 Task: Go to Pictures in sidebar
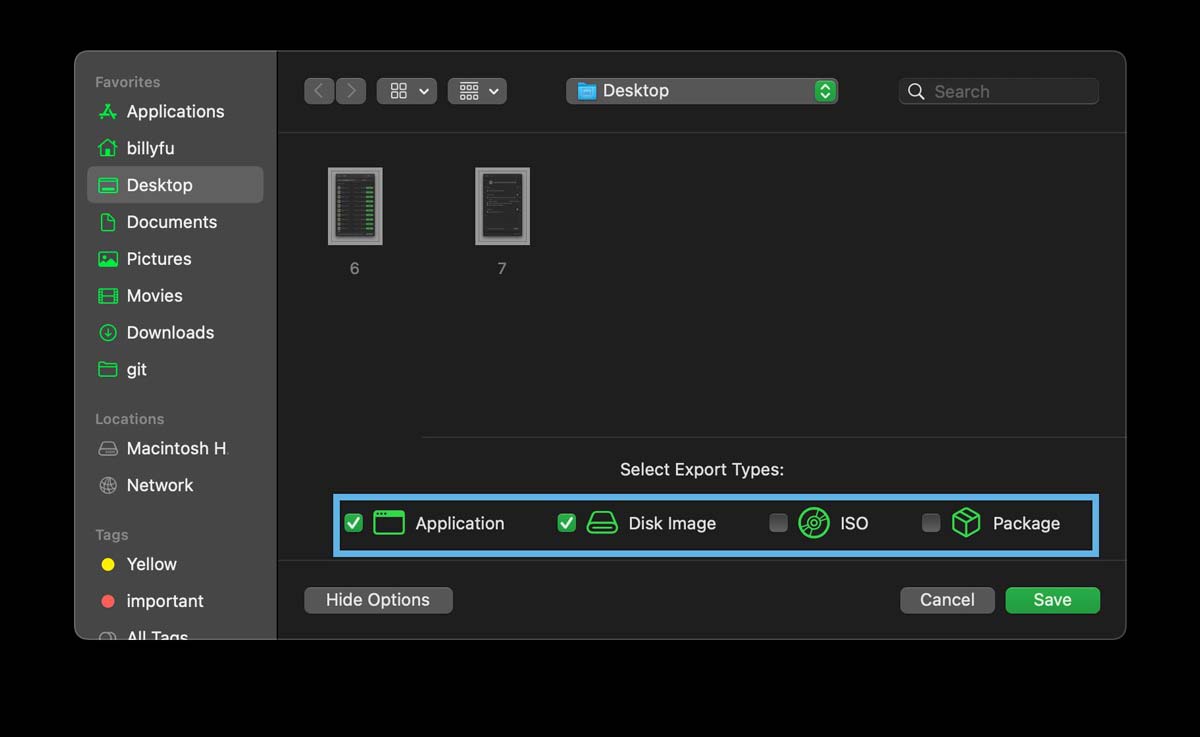coord(175,259)
